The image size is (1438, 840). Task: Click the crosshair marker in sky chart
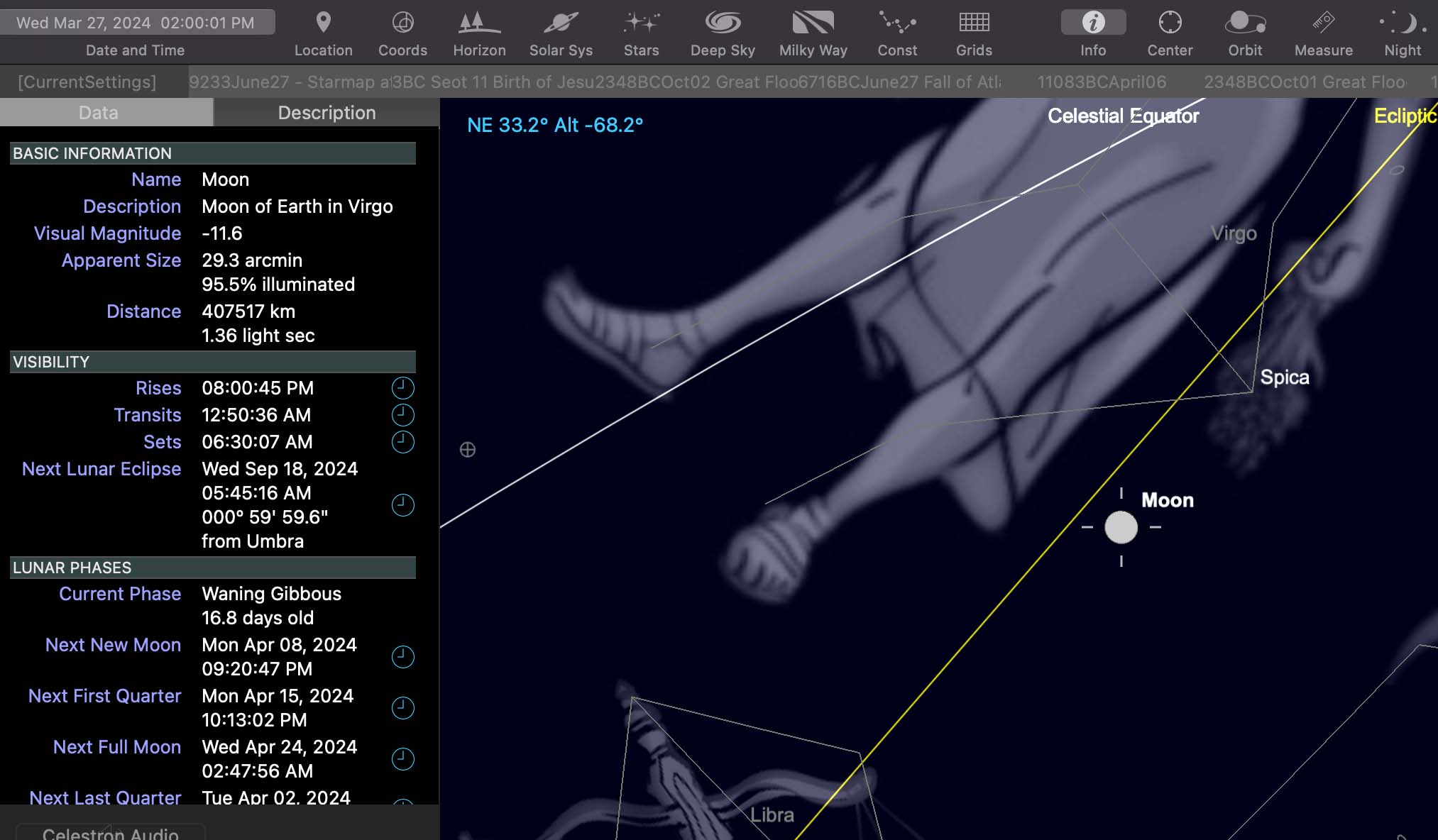pos(468,450)
